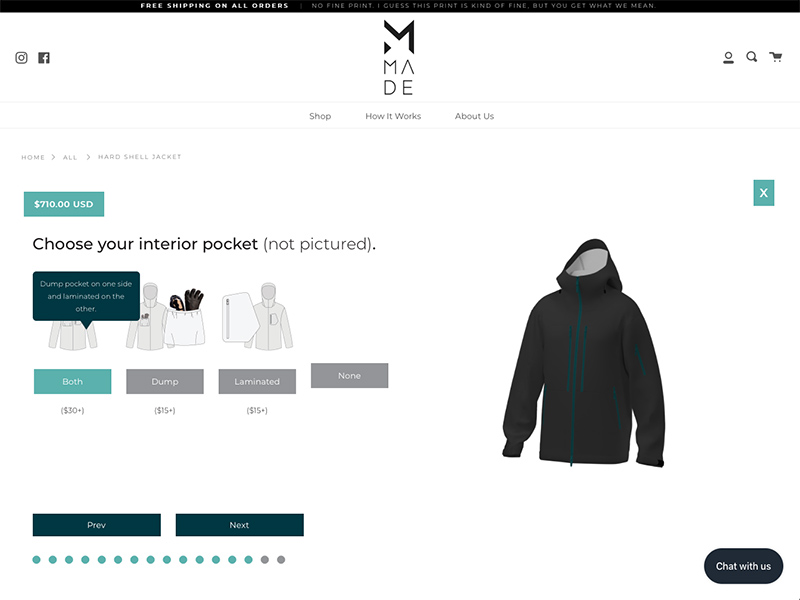Go to the Next customization step

click(x=240, y=525)
